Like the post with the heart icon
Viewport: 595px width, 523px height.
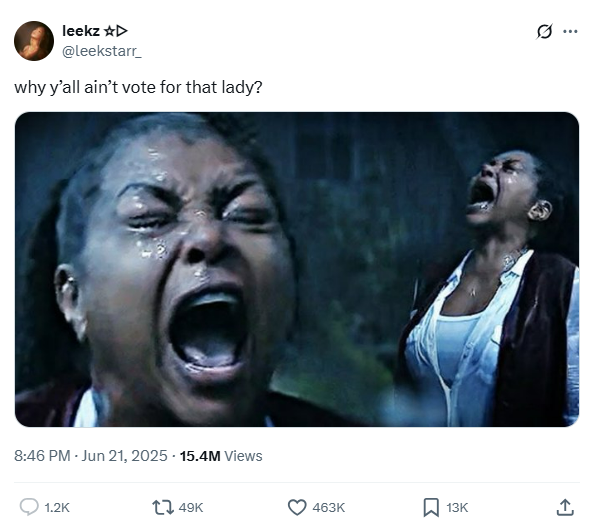tap(297, 507)
